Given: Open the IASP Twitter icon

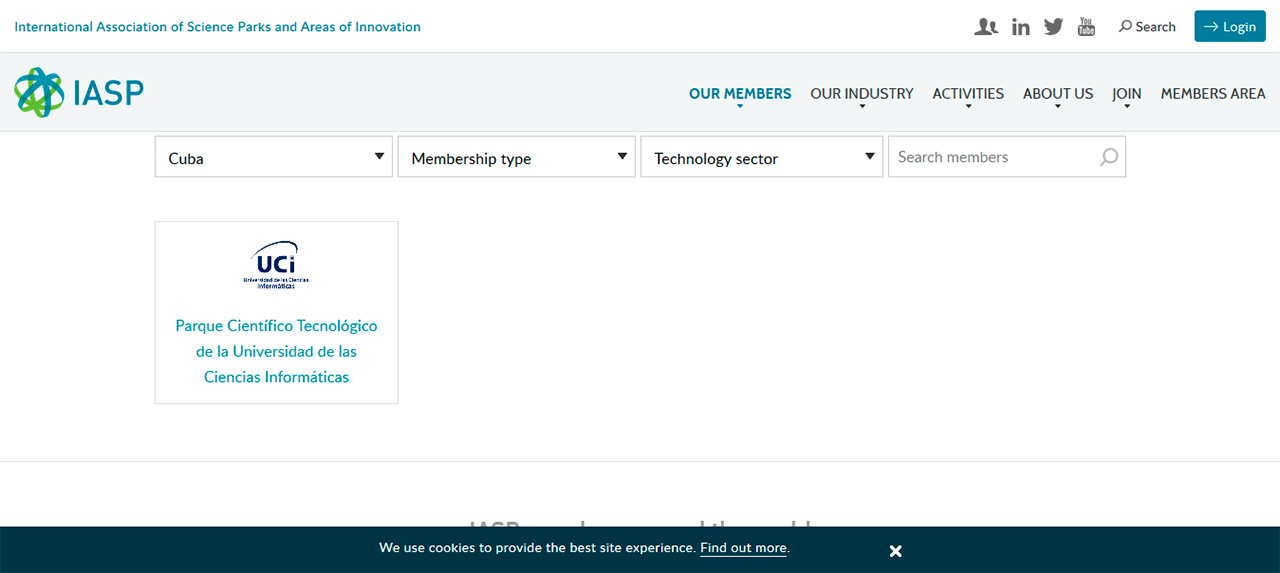Looking at the screenshot, I should coord(1053,27).
